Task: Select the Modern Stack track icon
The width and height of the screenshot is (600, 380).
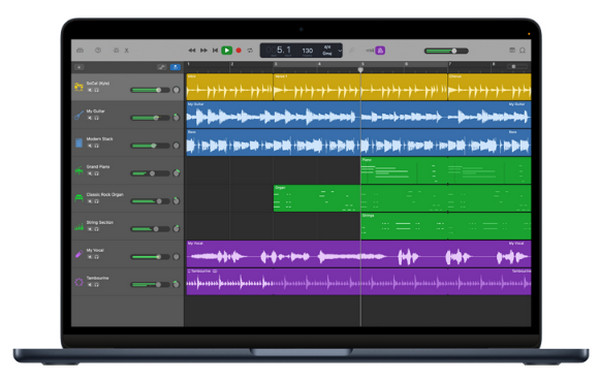Action: [79, 143]
